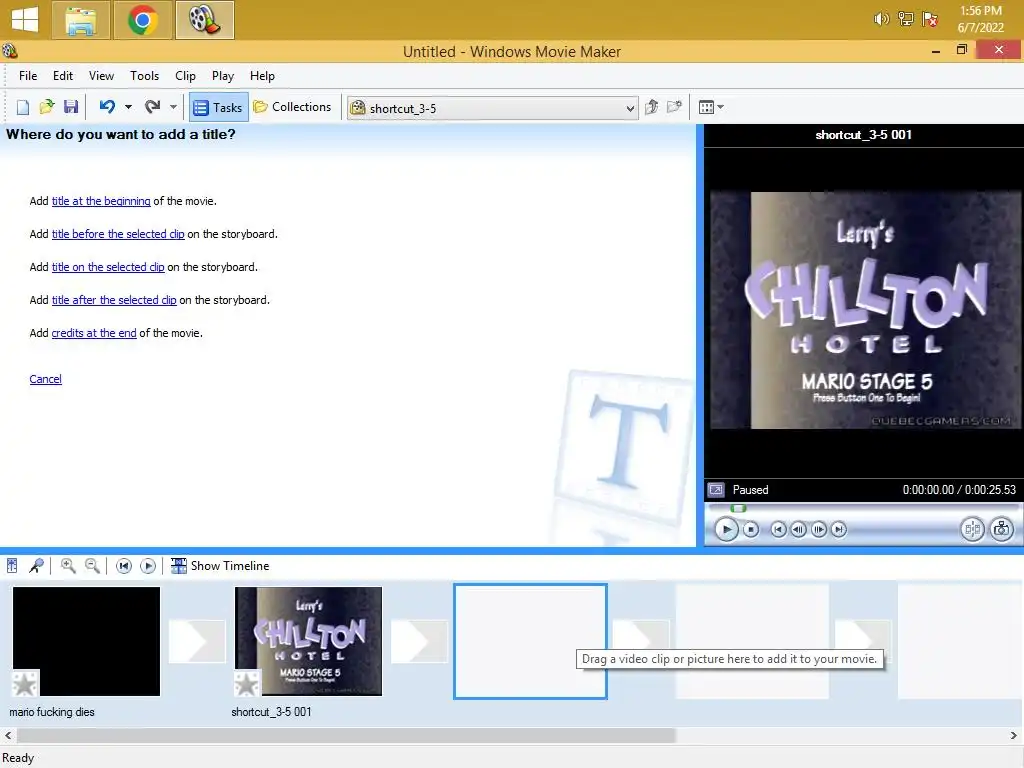Open the Windows Start button
1024x768 pixels.
pos(25,20)
